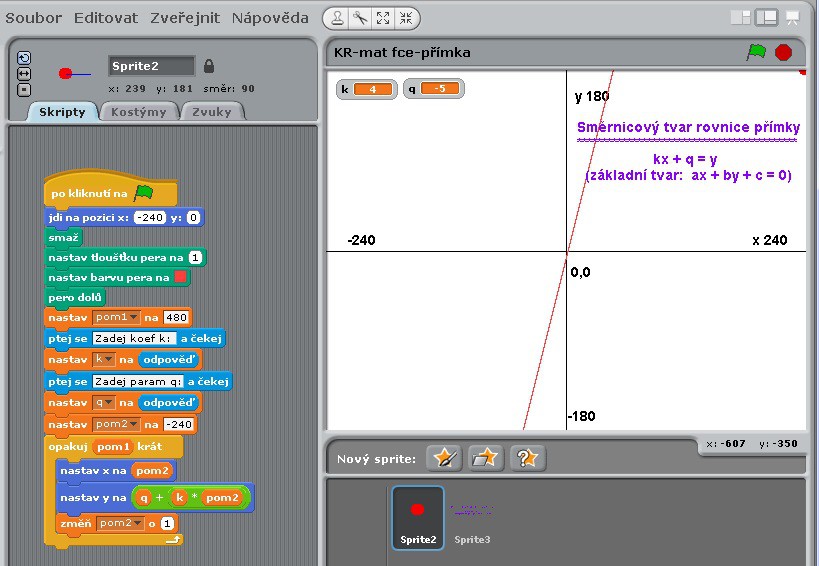Select the scissors delete tool
819x566 pixels.
click(x=360, y=18)
